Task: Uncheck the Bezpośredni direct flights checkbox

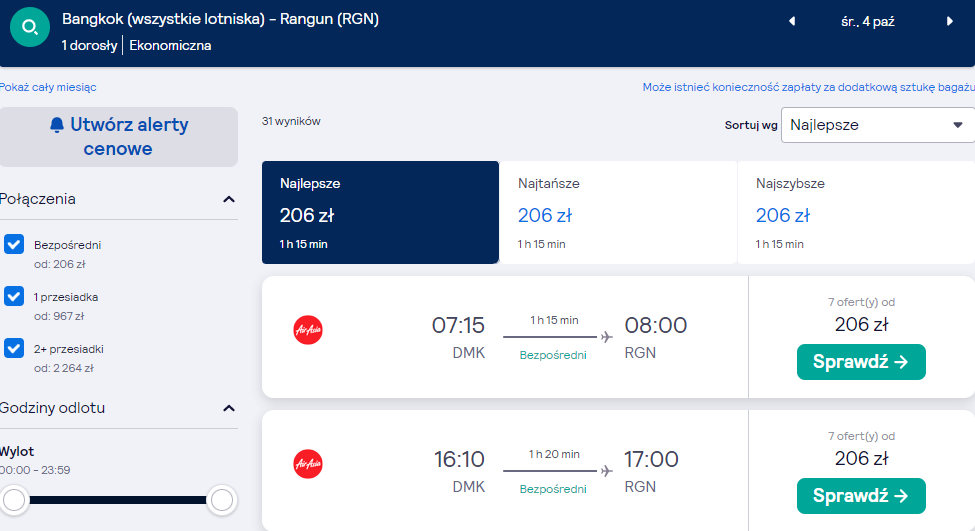Action: [14, 244]
